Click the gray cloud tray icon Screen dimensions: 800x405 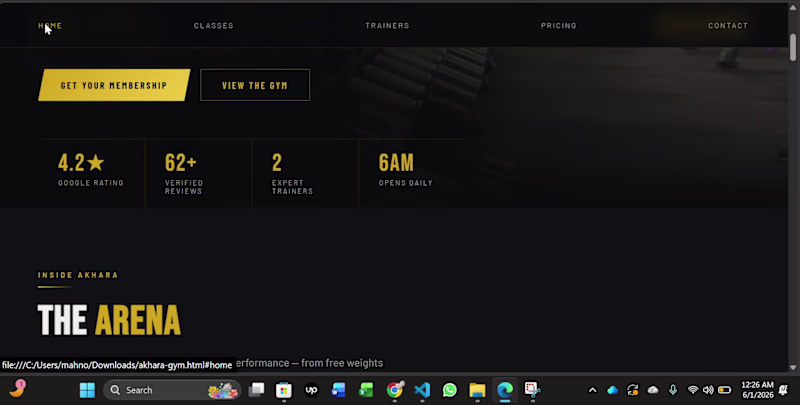(653, 390)
